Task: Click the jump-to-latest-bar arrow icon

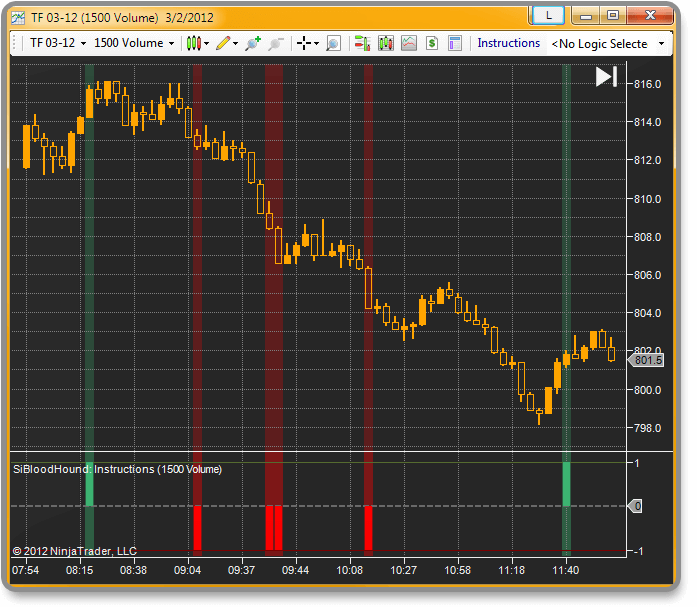Action: pyautogui.click(x=606, y=76)
